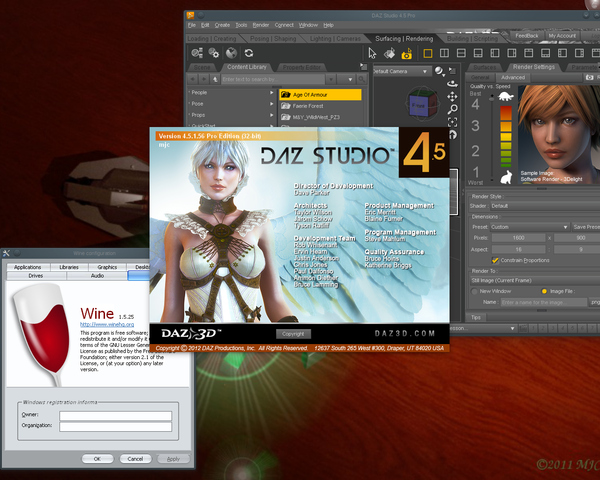Open the Connect menu
The width and height of the screenshot is (600, 480).
284,25
